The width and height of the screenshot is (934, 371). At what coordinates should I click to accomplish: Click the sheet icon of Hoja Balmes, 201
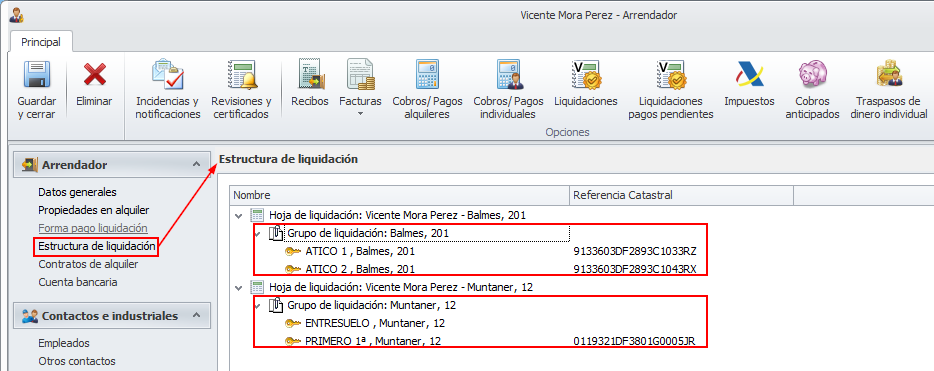click(x=257, y=215)
